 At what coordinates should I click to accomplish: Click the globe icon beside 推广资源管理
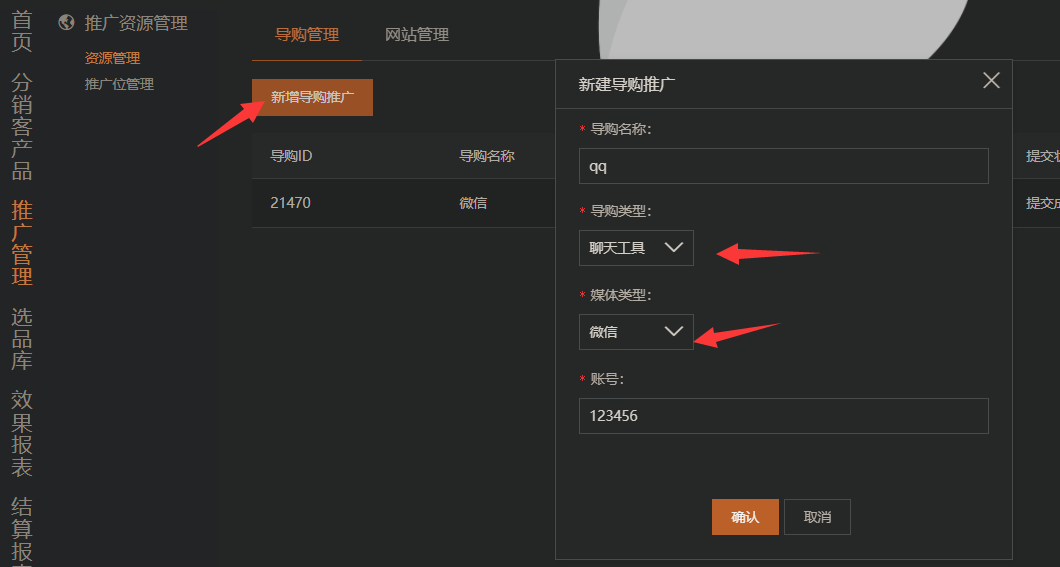tap(66, 22)
